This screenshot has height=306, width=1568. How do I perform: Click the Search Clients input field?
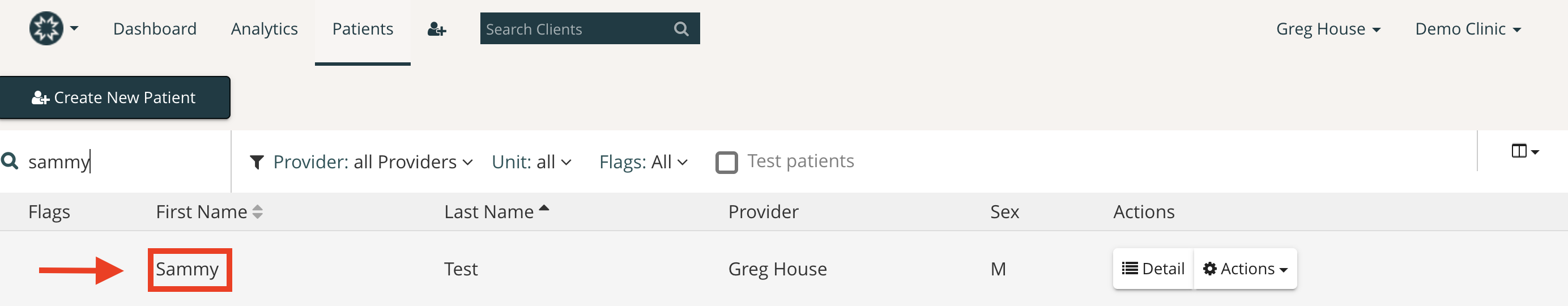point(575,28)
